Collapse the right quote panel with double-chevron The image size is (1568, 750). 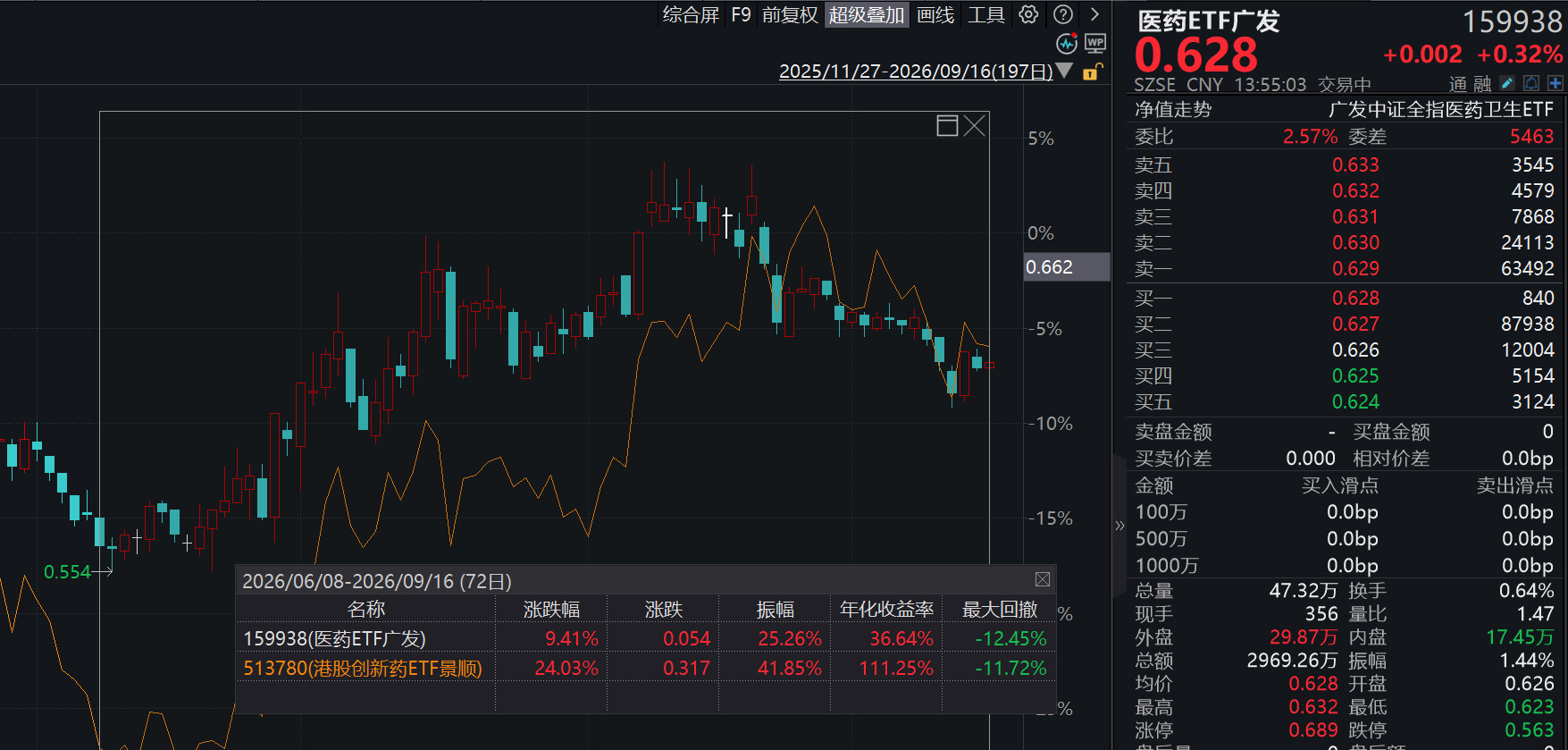[1119, 526]
